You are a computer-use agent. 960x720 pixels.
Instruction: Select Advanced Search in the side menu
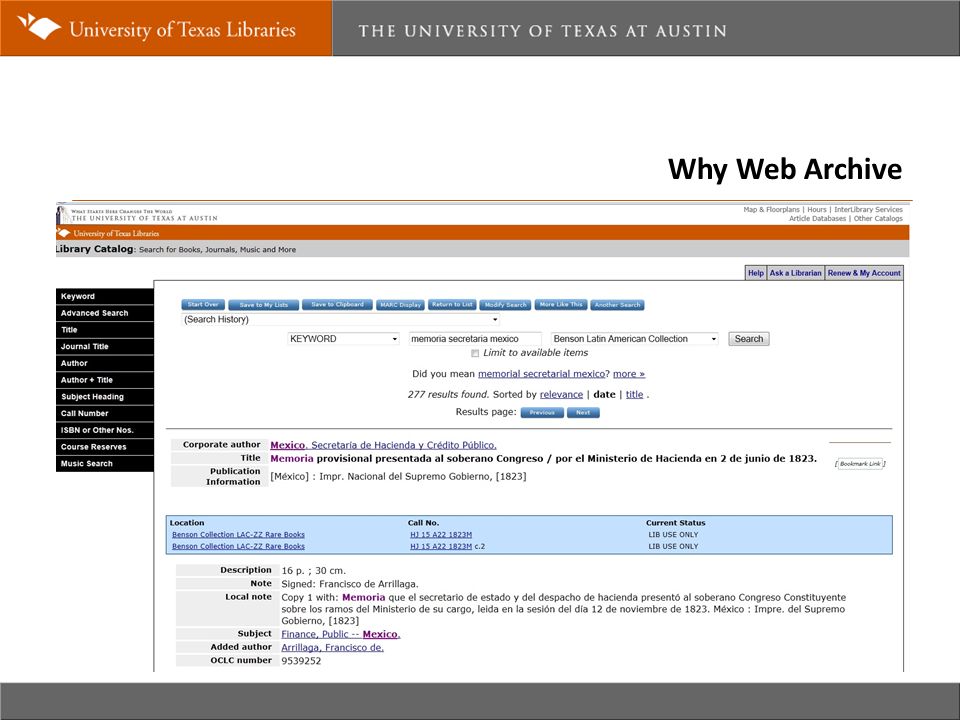point(105,313)
